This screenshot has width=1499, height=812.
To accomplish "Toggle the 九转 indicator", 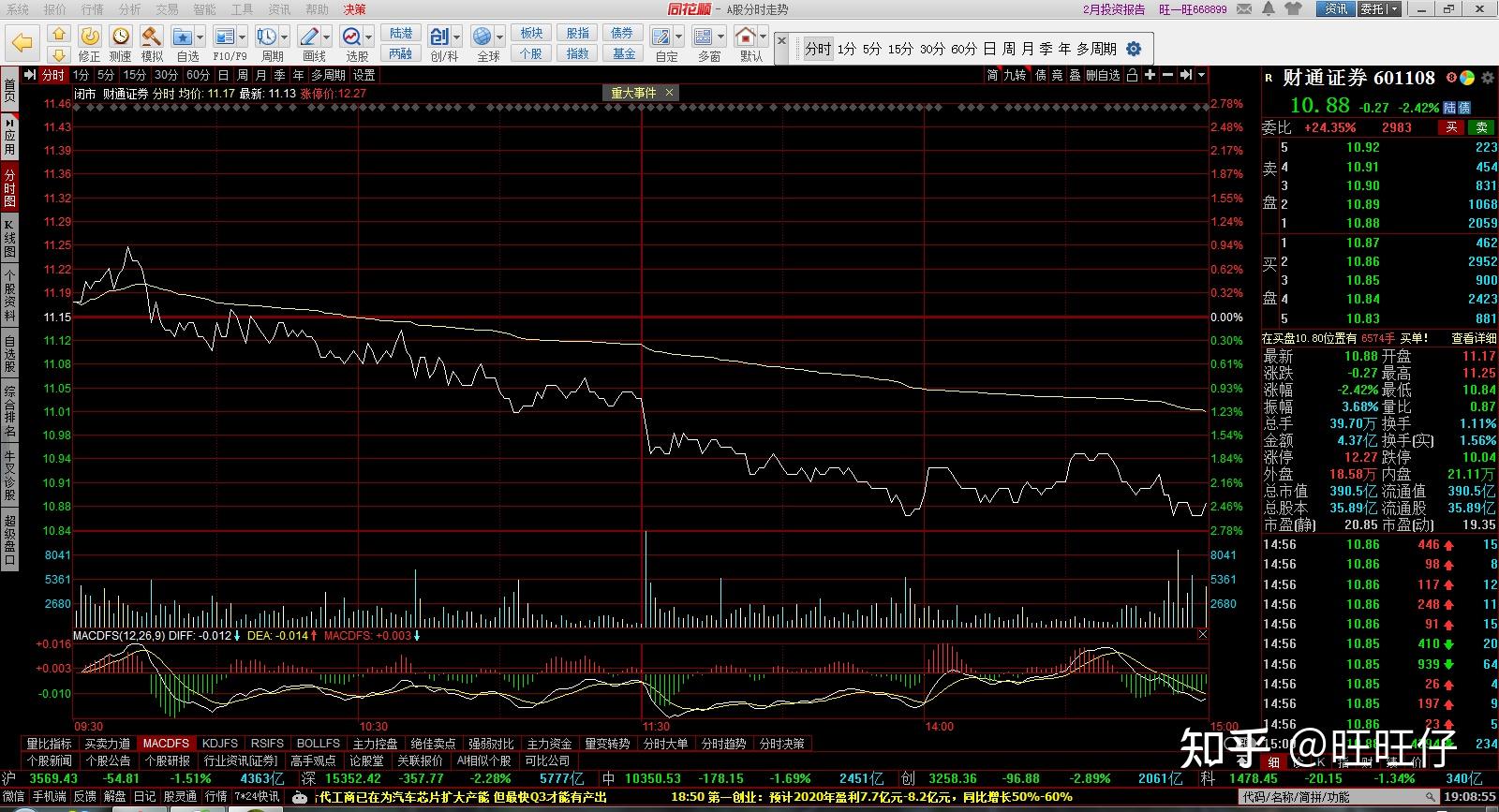I will 1016,75.
